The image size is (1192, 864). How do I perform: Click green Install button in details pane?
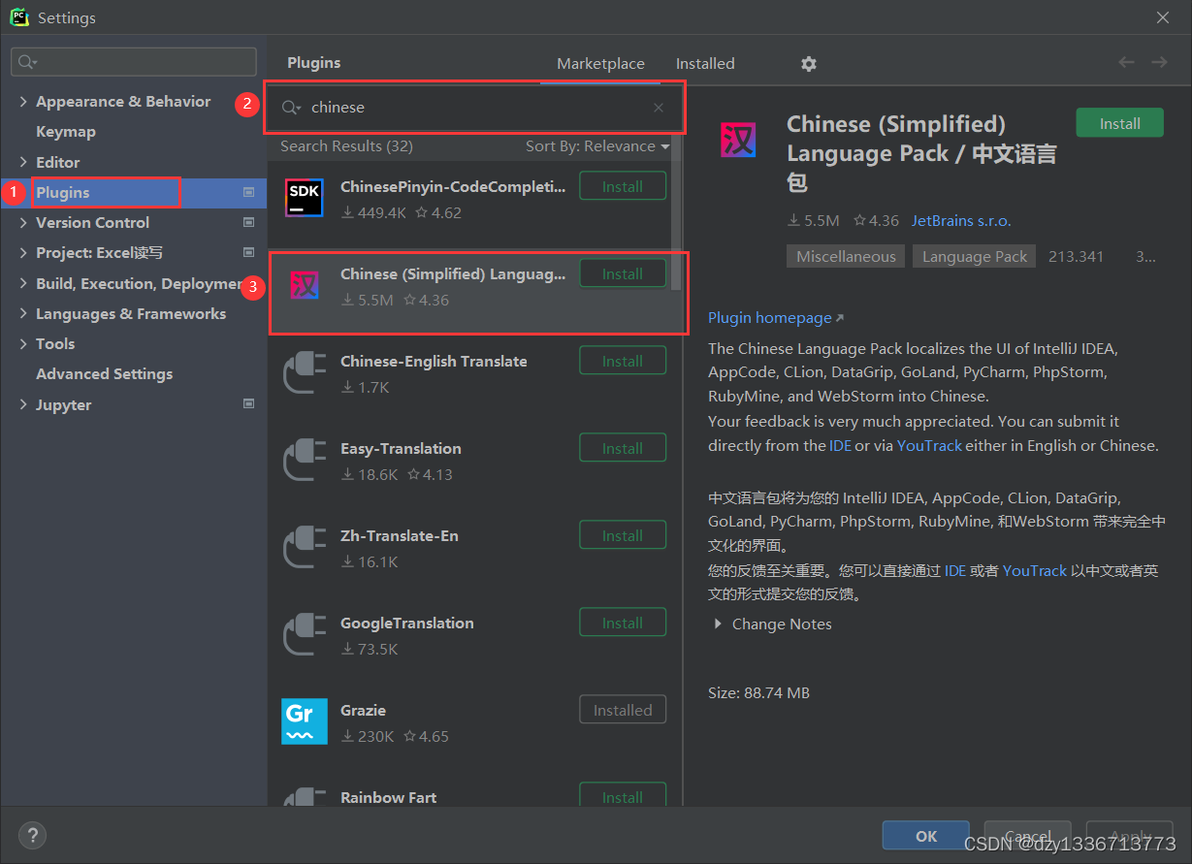[1119, 123]
